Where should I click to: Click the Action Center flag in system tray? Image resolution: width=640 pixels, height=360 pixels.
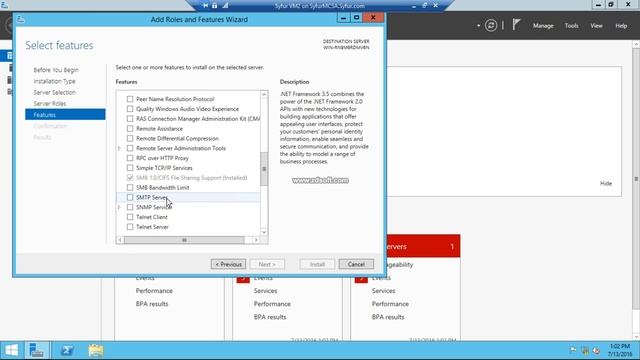[x=573, y=350]
